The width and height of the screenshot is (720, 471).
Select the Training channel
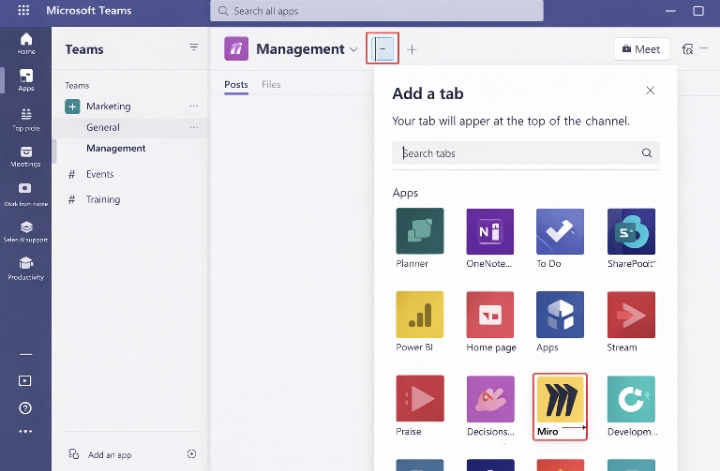(x=103, y=199)
